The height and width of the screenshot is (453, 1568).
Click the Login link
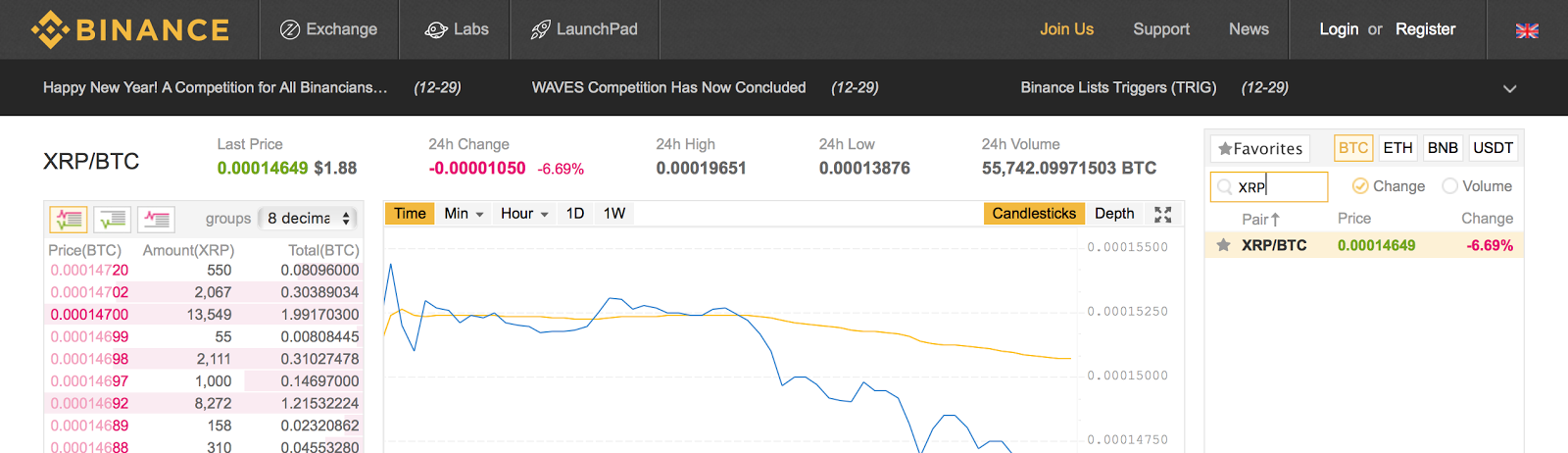coord(1339,29)
